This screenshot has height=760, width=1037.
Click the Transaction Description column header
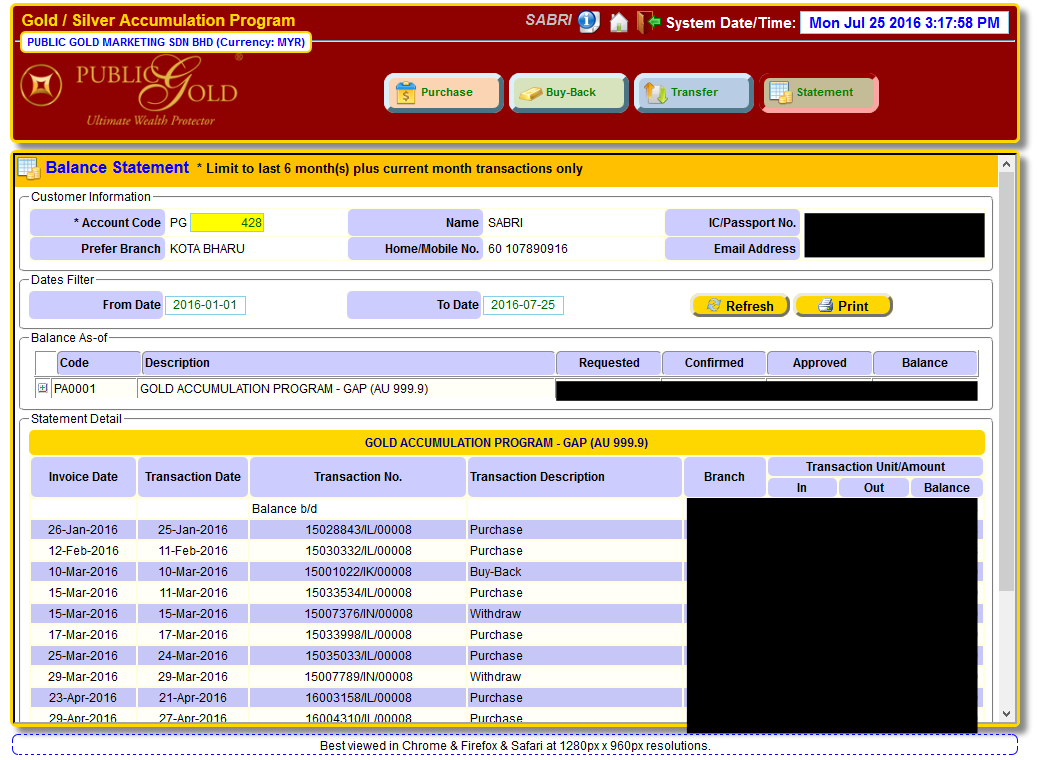point(575,477)
